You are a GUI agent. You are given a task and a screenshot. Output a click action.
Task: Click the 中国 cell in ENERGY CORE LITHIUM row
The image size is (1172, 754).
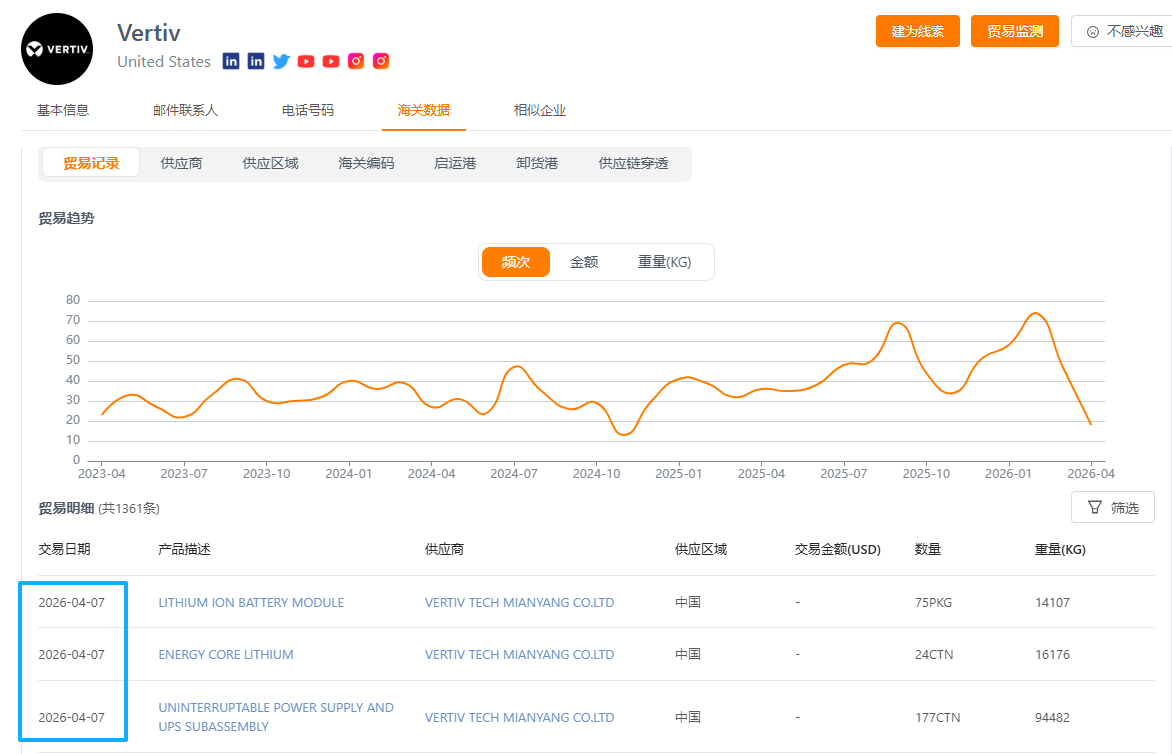(x=688, y=655)
